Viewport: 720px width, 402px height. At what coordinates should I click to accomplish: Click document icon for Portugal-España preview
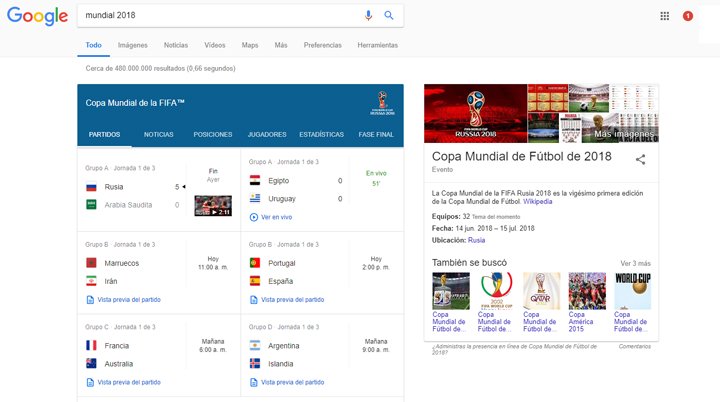[x=253, y=300]
